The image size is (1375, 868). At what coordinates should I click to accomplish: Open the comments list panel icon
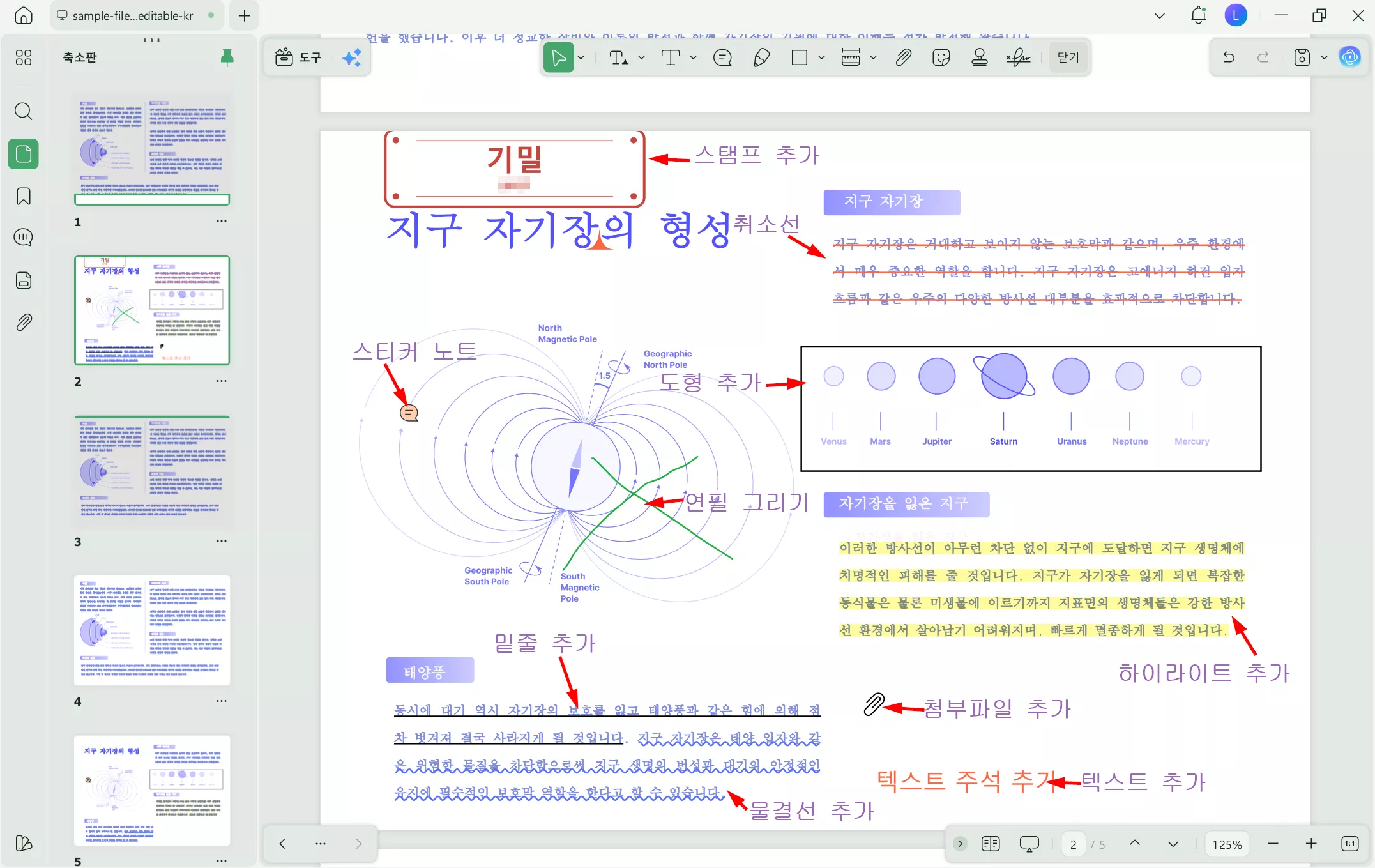(24, 238)
